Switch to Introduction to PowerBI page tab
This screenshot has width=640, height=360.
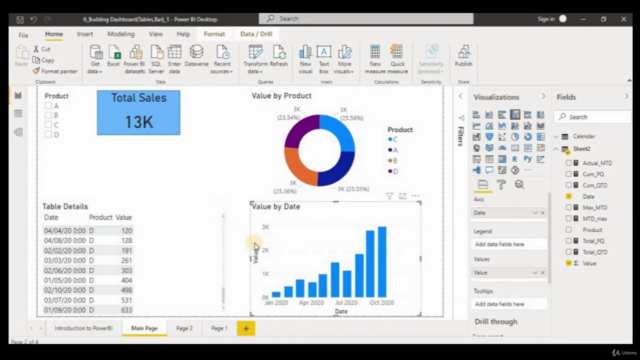click(83, 328)
